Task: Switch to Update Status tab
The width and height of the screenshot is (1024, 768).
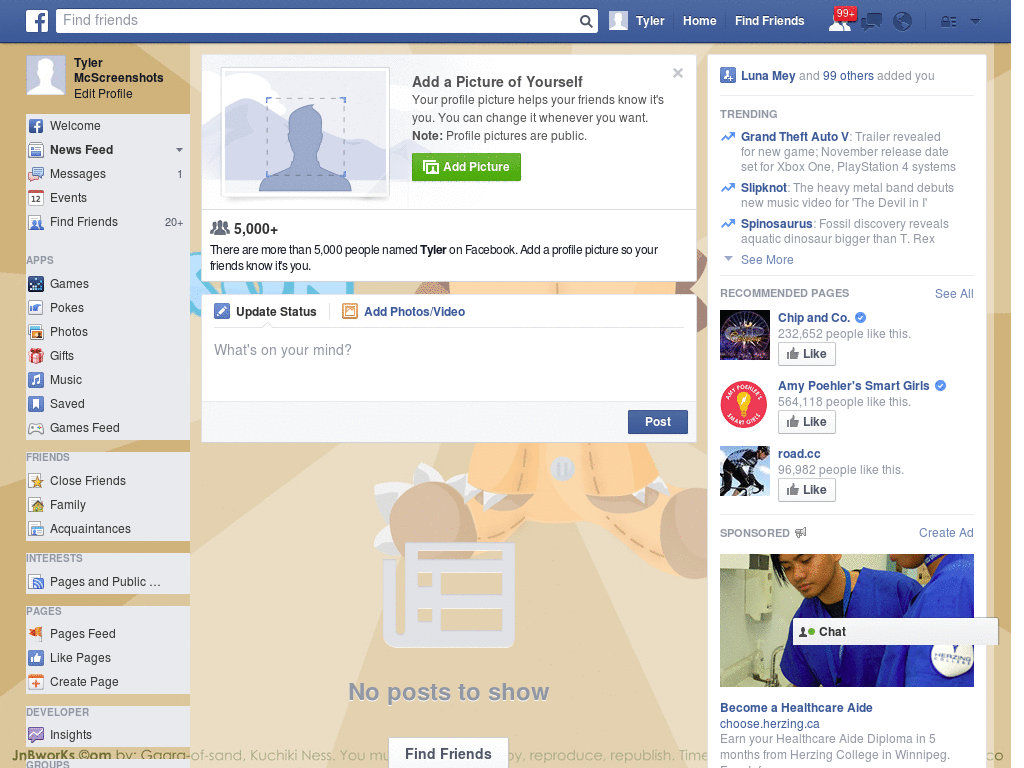Action: (x=266, y=312)
